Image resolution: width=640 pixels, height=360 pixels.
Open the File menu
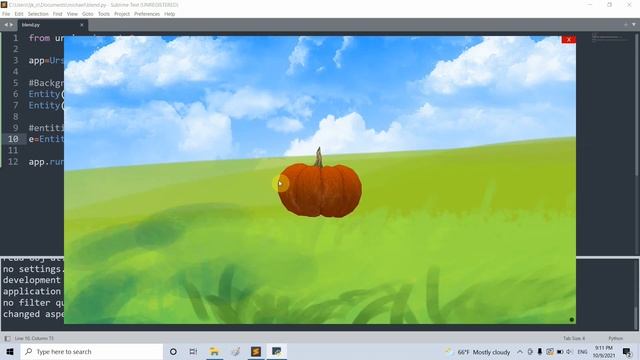tap(6, 14)
